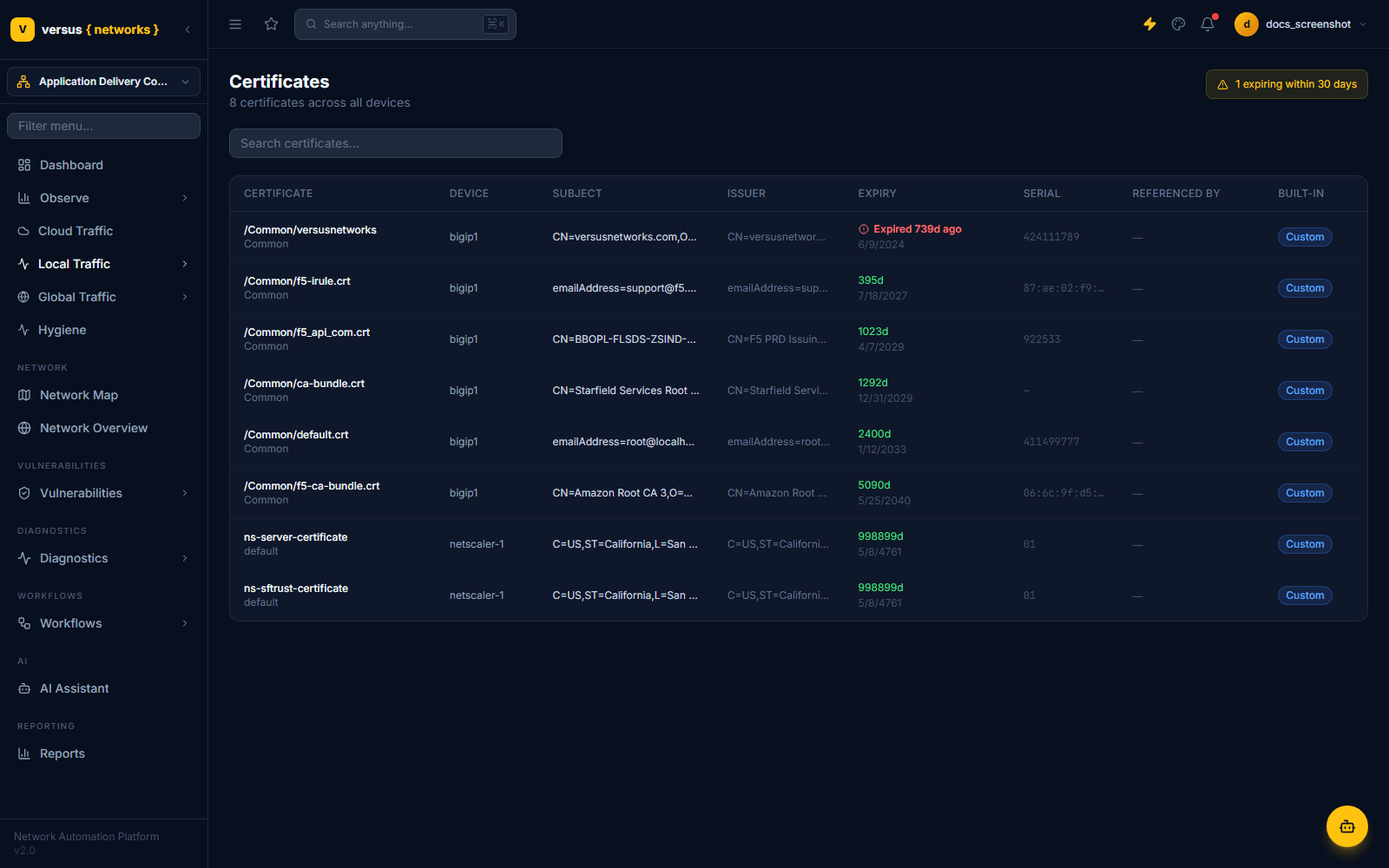The width and height of the screenshot is (1389, 868).
Task: Click the 1 expiring within 30 days badge
Action: point(1287,84)
